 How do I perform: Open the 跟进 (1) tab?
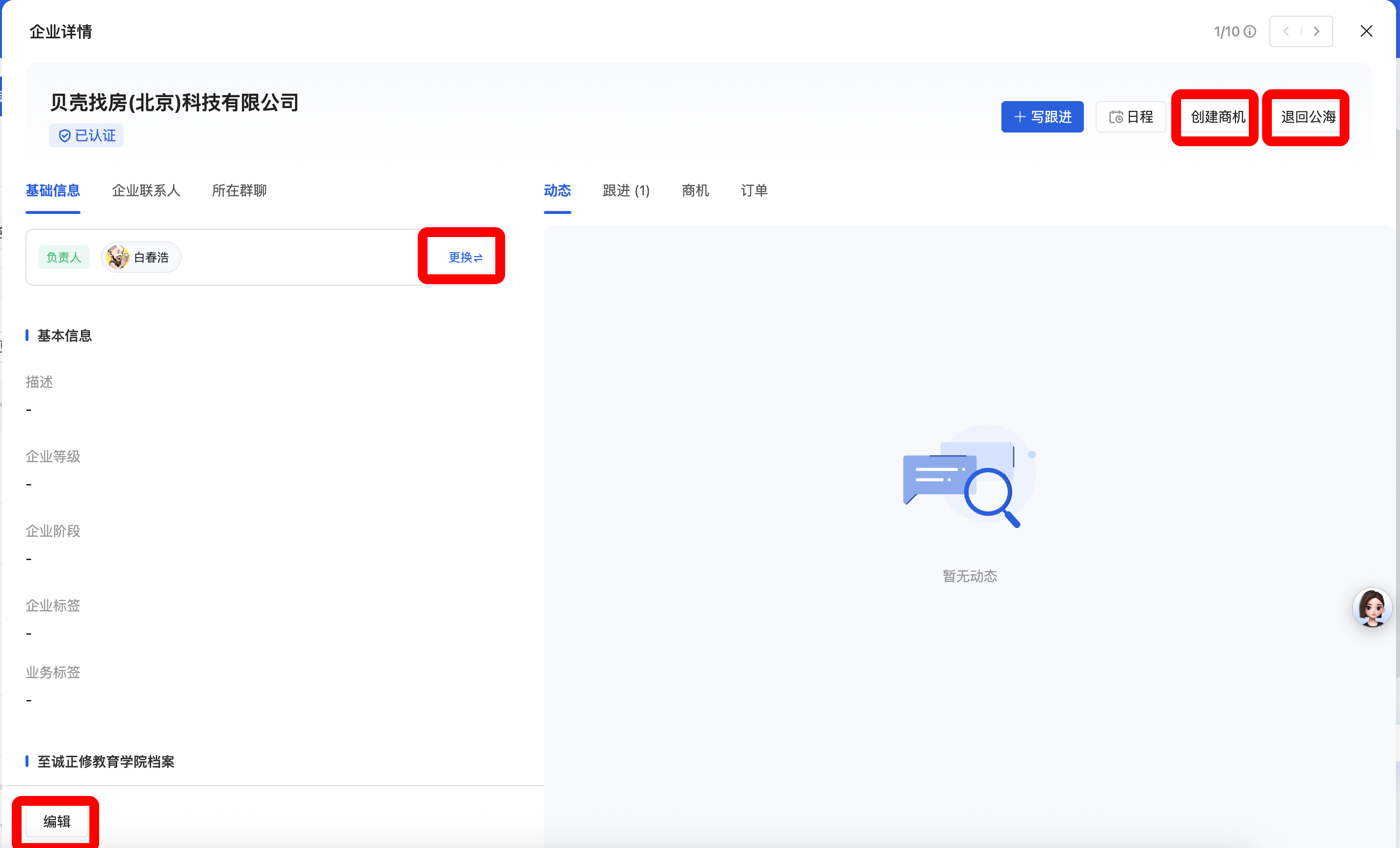tap(626, 191)
